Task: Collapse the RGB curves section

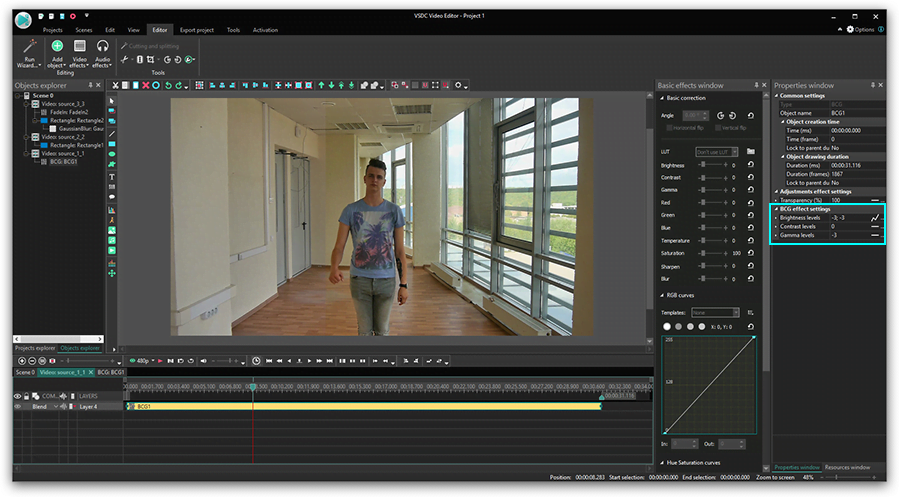Action: (662, 295)
